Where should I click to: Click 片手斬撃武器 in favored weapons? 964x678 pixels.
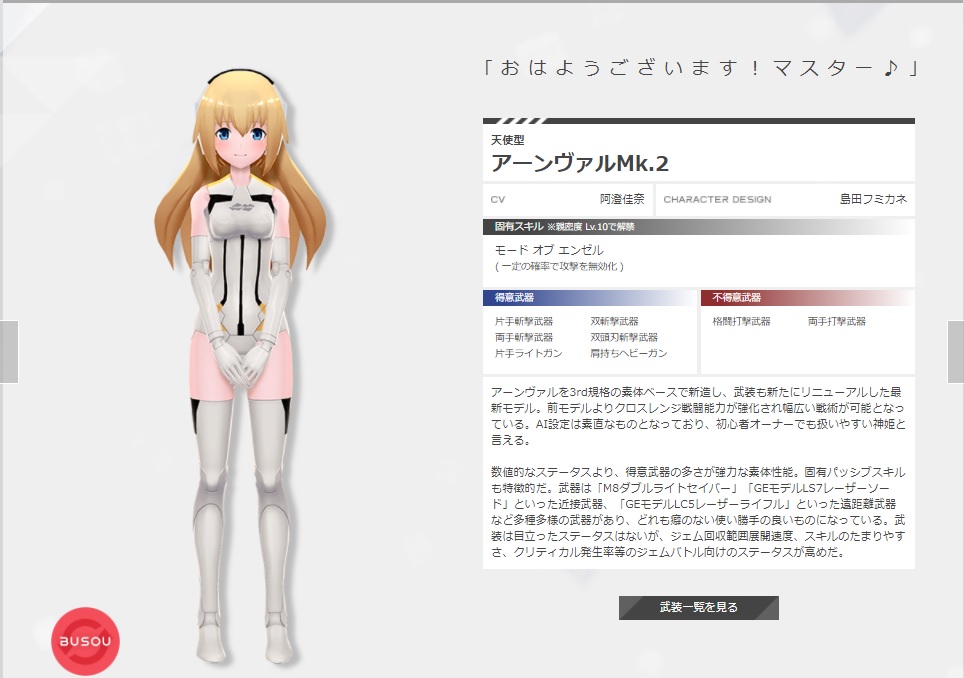(x=523, y=322)
